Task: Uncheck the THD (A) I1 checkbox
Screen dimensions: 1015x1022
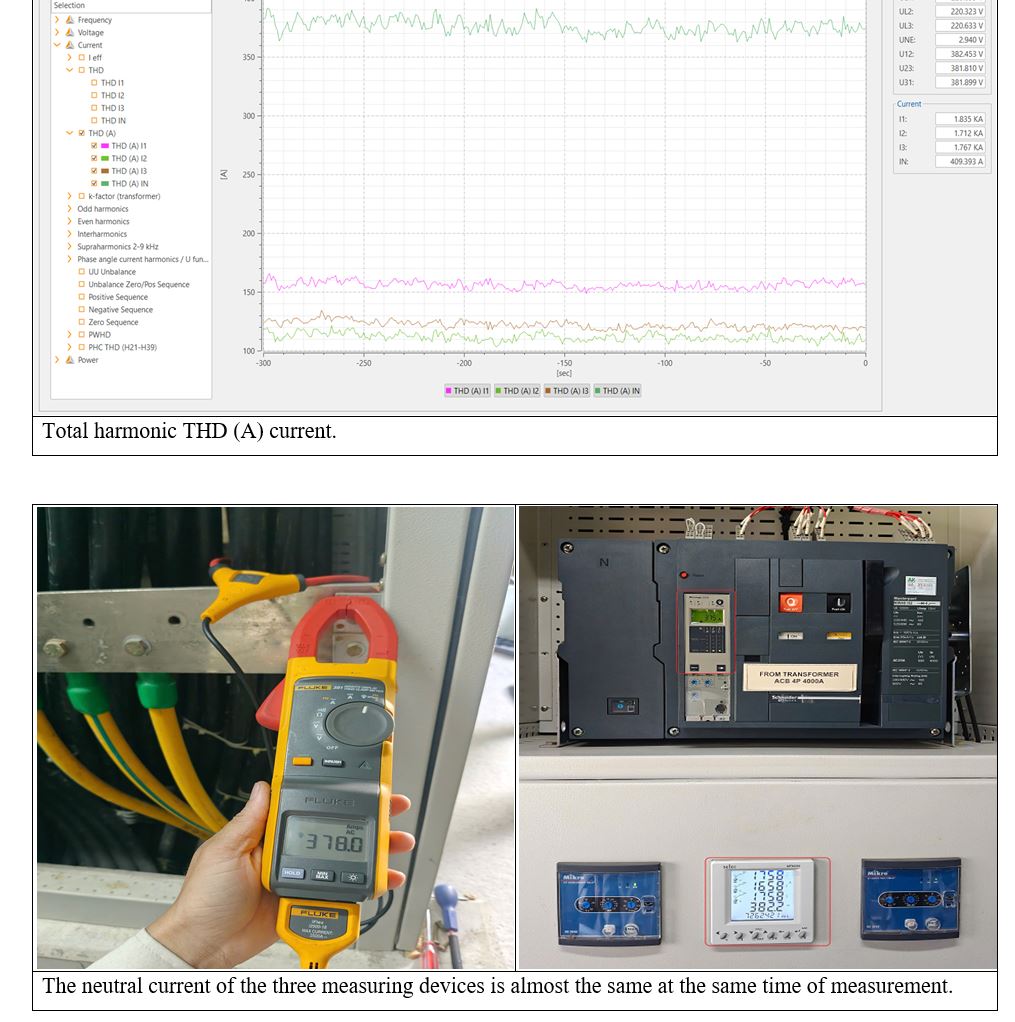Action: [x=94, y=146]
